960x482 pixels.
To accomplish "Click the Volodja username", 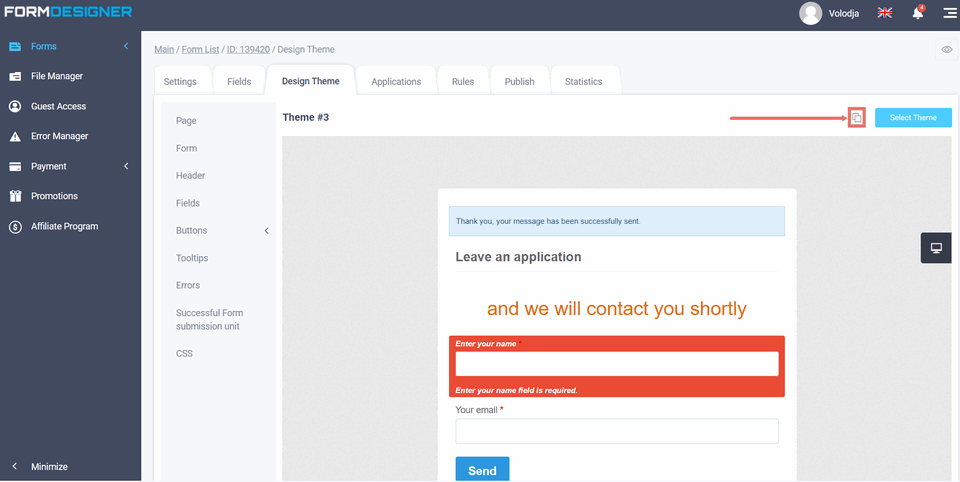I will point(844,13).
